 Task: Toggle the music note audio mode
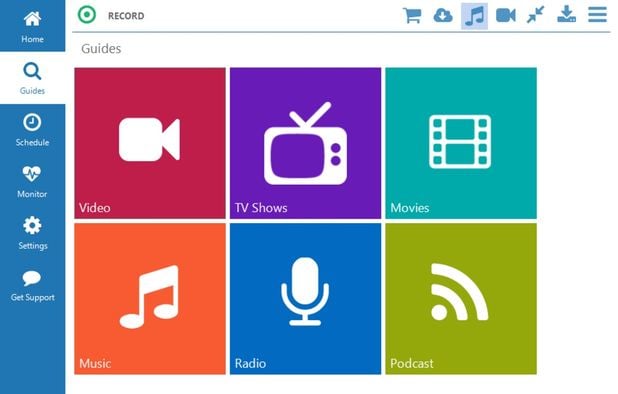[x=474, y=16]
